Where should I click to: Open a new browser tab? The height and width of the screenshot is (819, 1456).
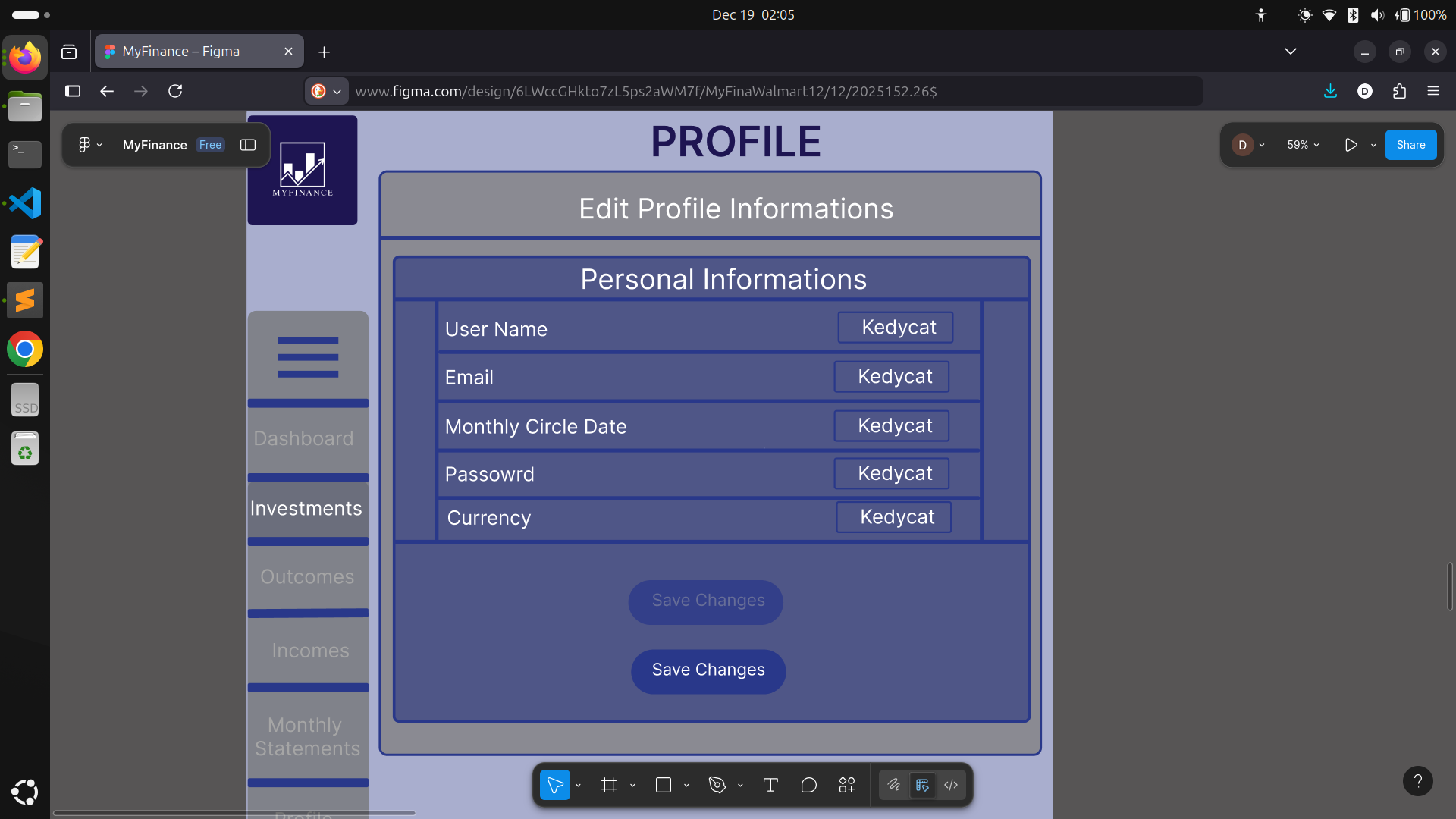[x=324, y=52]
